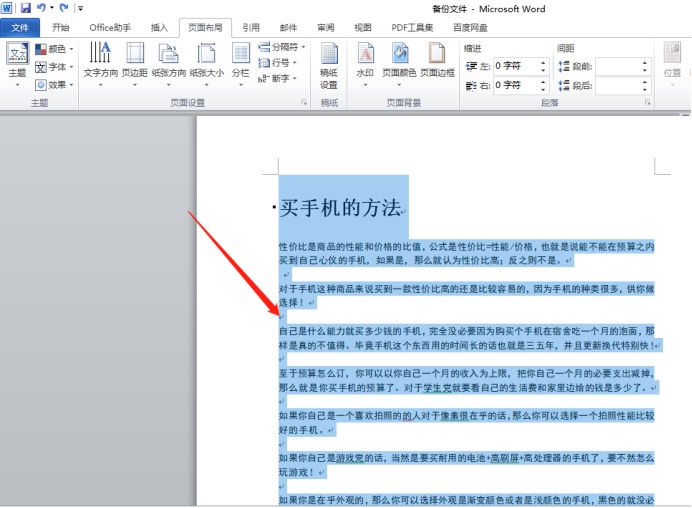Click the underlined word 游戏党

coord(350,458)
